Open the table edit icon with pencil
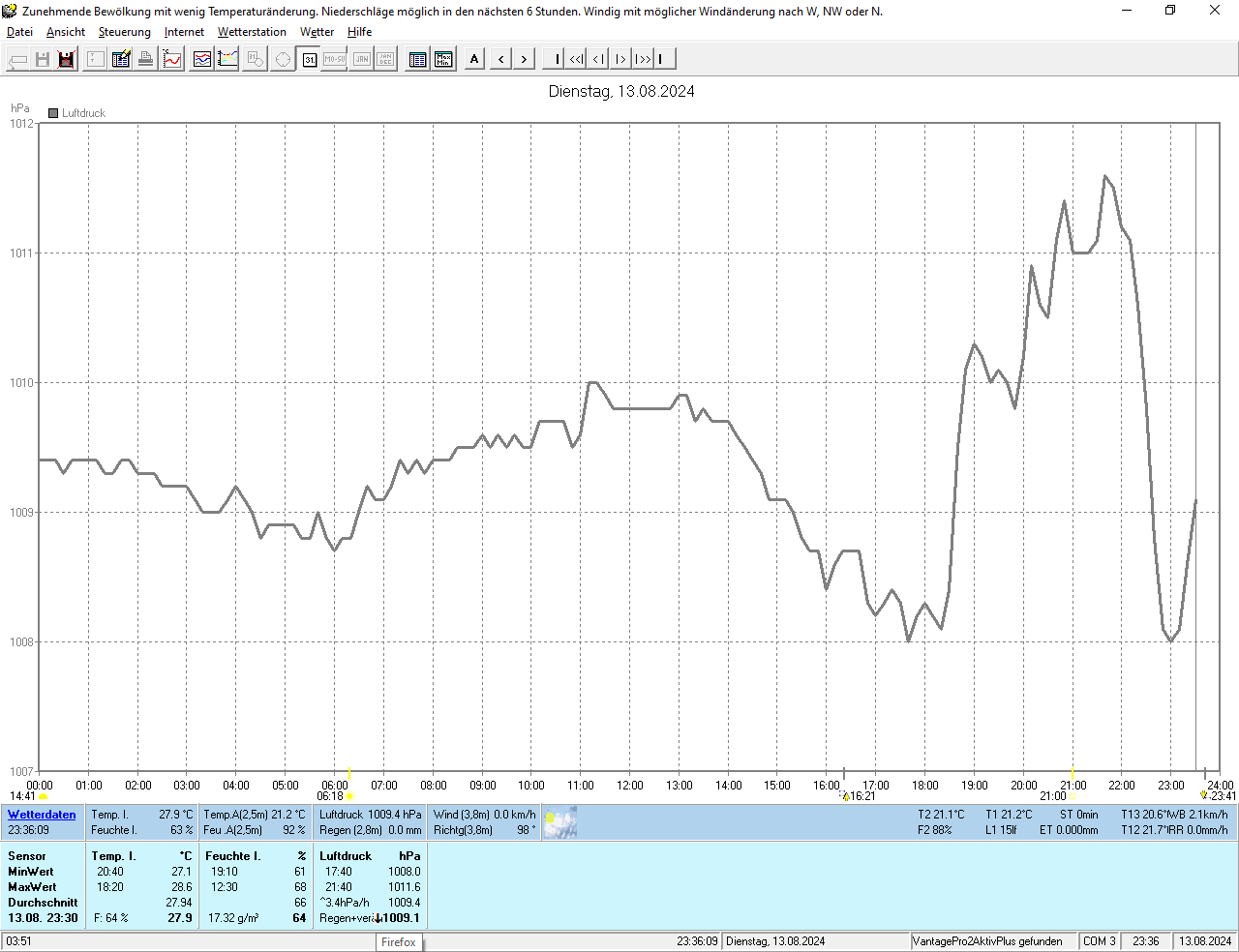The image size is (1239, 952). (x=121, y=59)
